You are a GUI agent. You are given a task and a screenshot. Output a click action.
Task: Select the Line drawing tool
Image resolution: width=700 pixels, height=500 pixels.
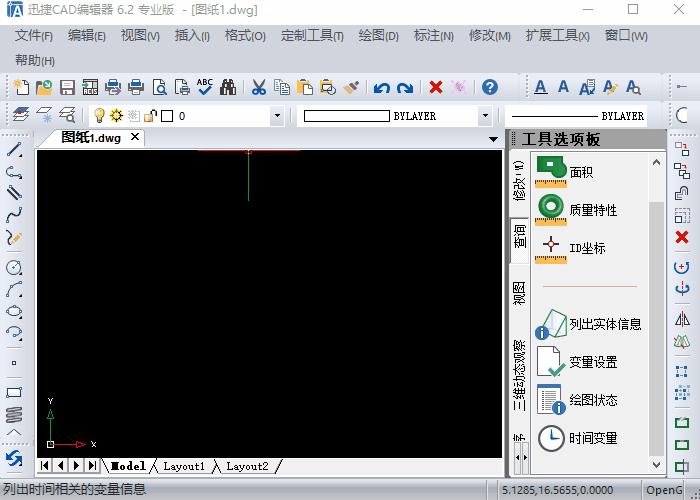(14, 150)
